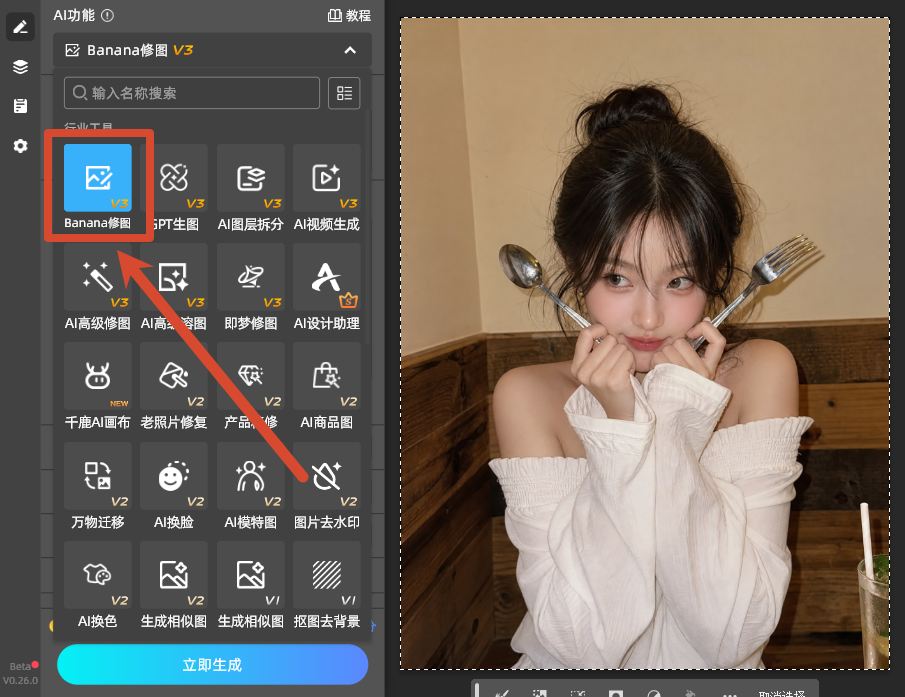Image resolution: width=905 pixels, height=697 pixels.
Task: Select the 生成相似图 V1 tool
Action: [250, 575]
